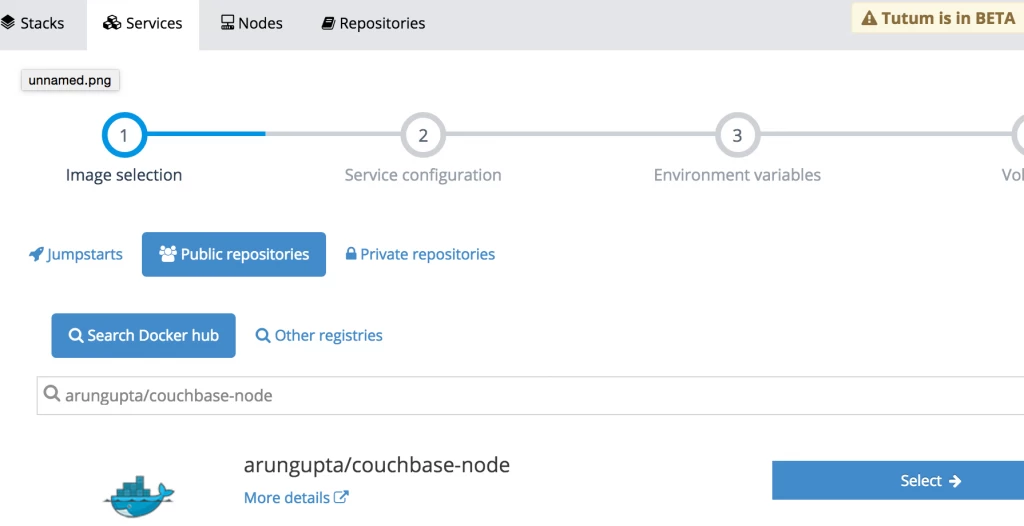Image resolution: width=1024 pixels, height=526 pixels.
Task: Switch to the Services tab
Action: click(x=143, y=24)
